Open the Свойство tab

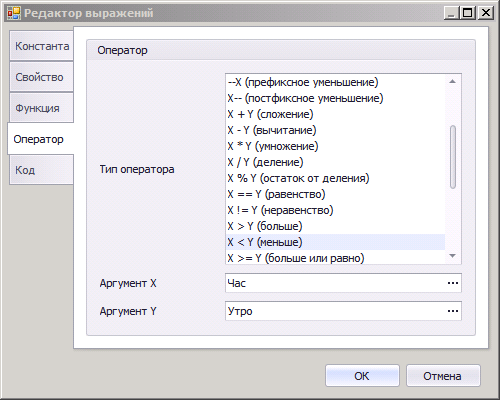click(42, 77)
